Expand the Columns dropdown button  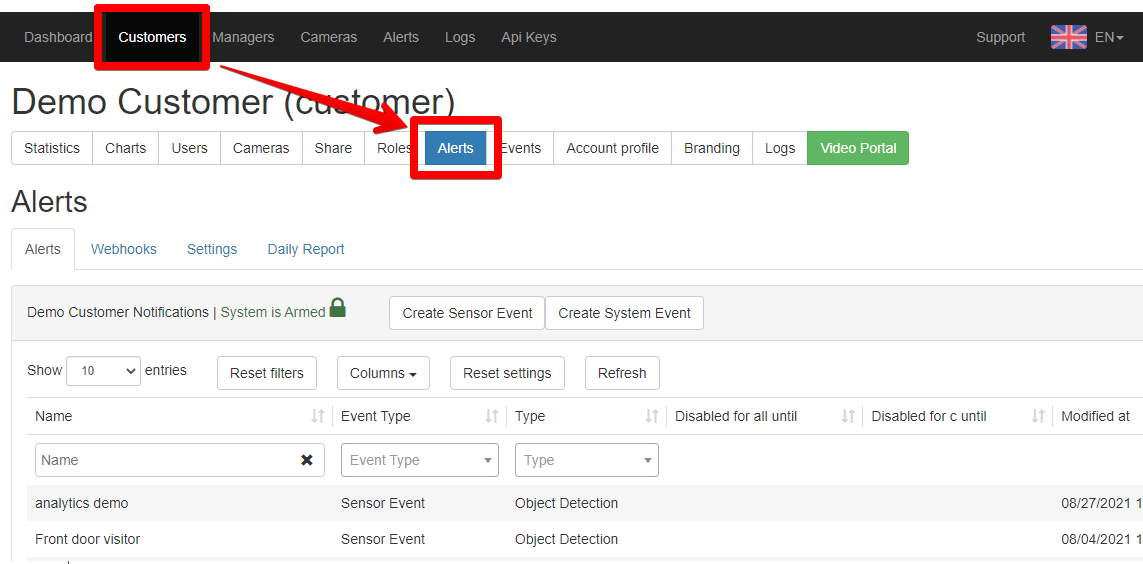pyautogui.click(x=383, y=373)
